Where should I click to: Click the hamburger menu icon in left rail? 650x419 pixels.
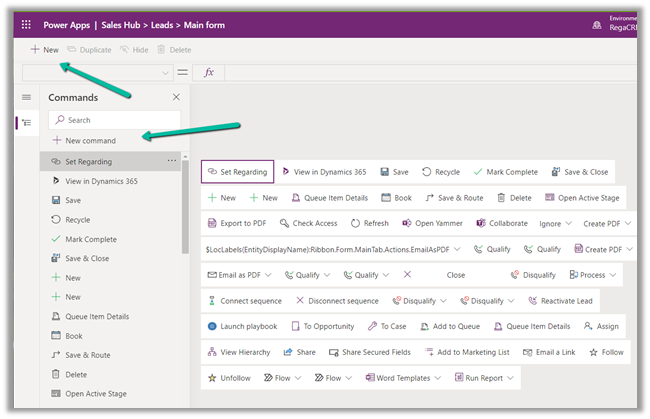click(26, 97)
